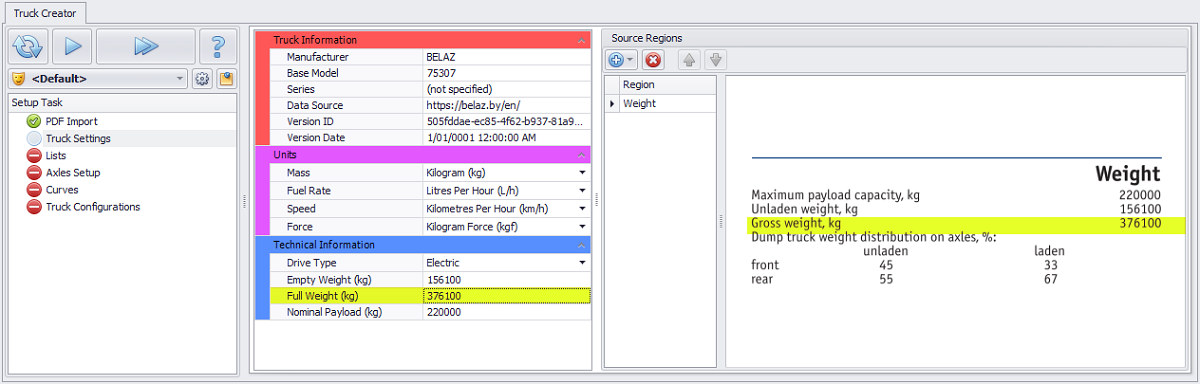This screenshot has width=1200, height=384.
Task: Click the add region plus button
Action: pyautogui.click(x=616, y=60)
